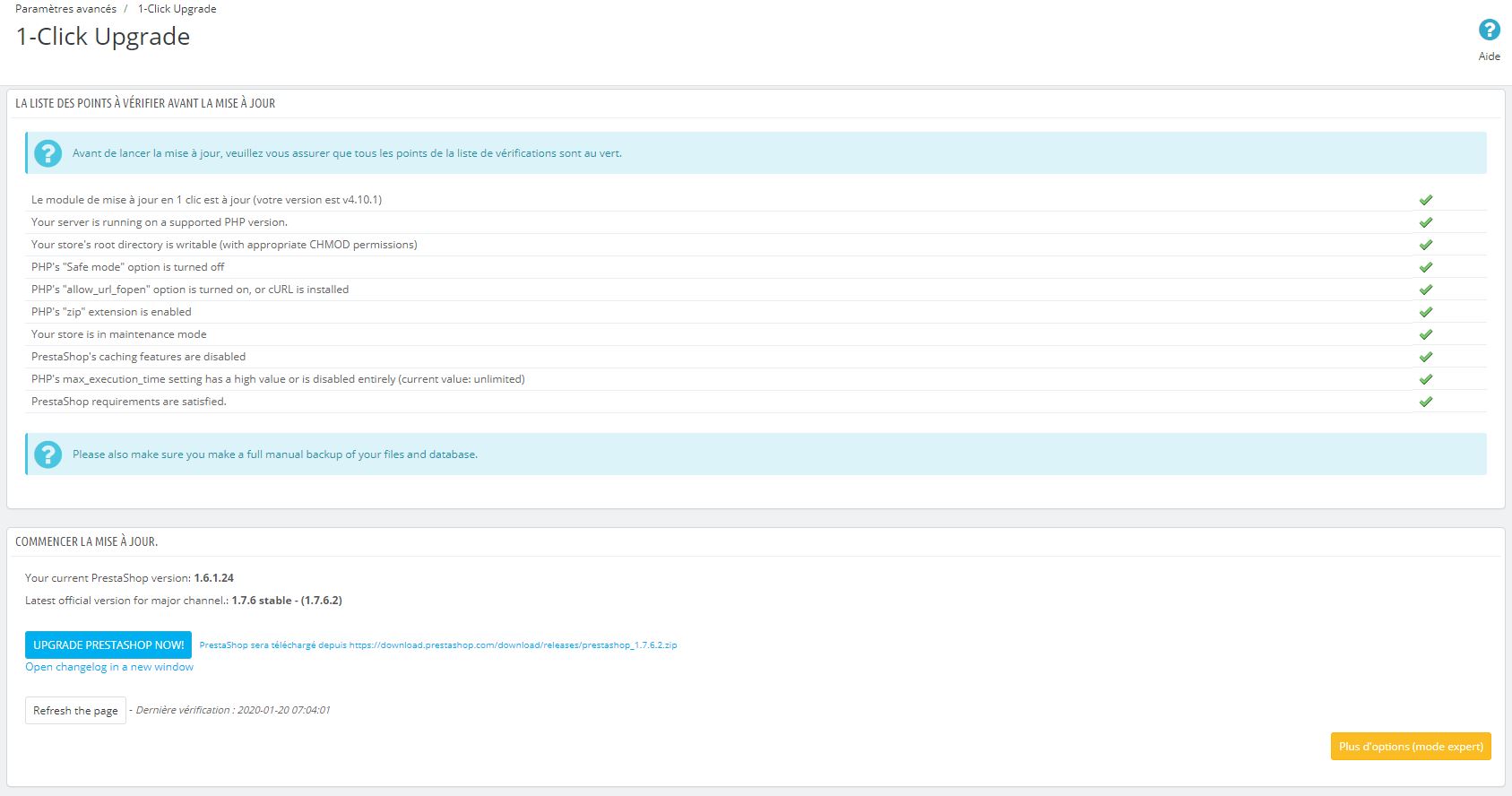Click green check for module v4.10.1 row
This screenshot has width=1512, height=796.
point(1426,200)
